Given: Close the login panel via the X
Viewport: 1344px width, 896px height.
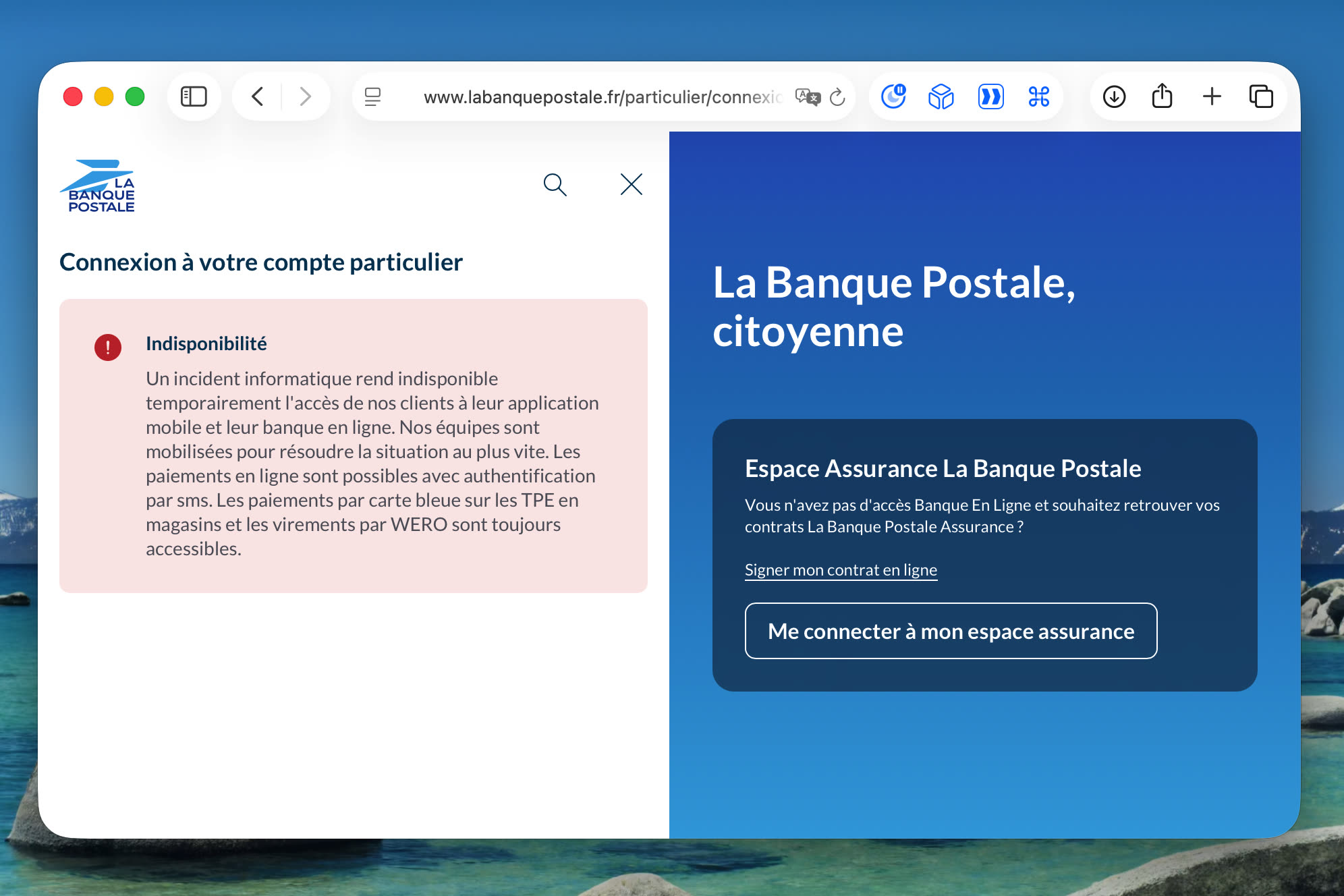Looking at the screenshot, I should tap(630, 184).
